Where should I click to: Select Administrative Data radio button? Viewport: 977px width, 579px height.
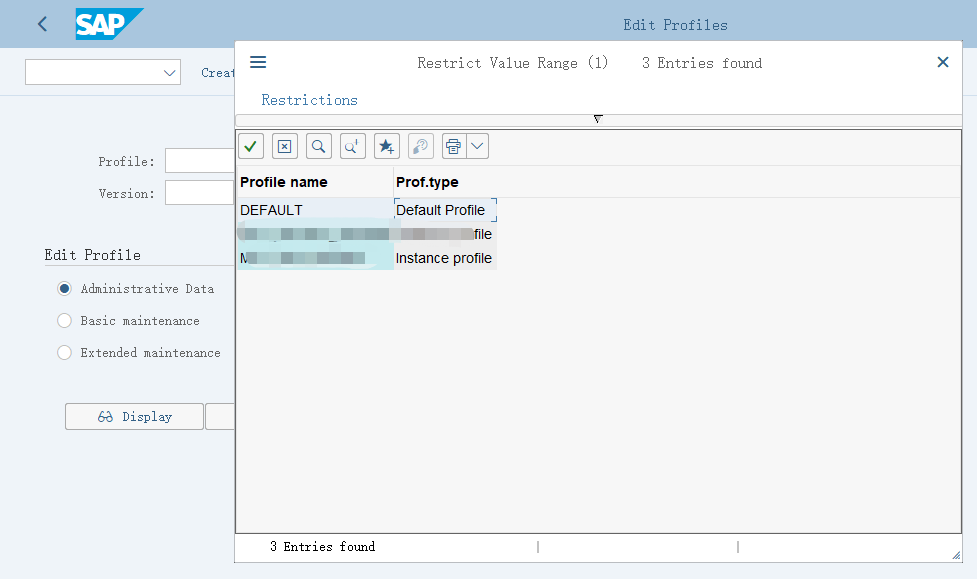(x=65, y=289)
